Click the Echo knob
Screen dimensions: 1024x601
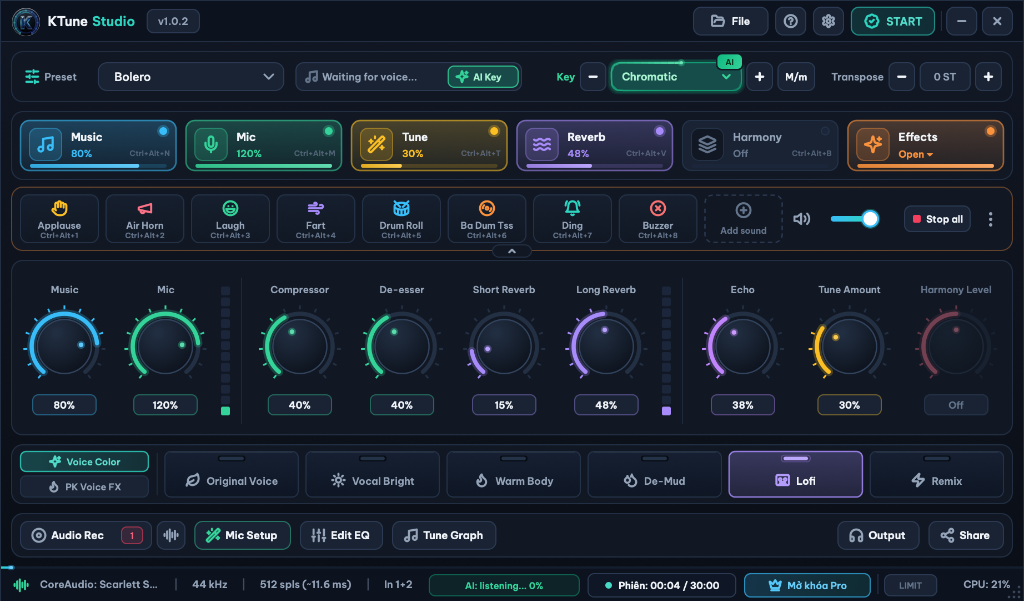pyautogui.click(x=743, y=346)
